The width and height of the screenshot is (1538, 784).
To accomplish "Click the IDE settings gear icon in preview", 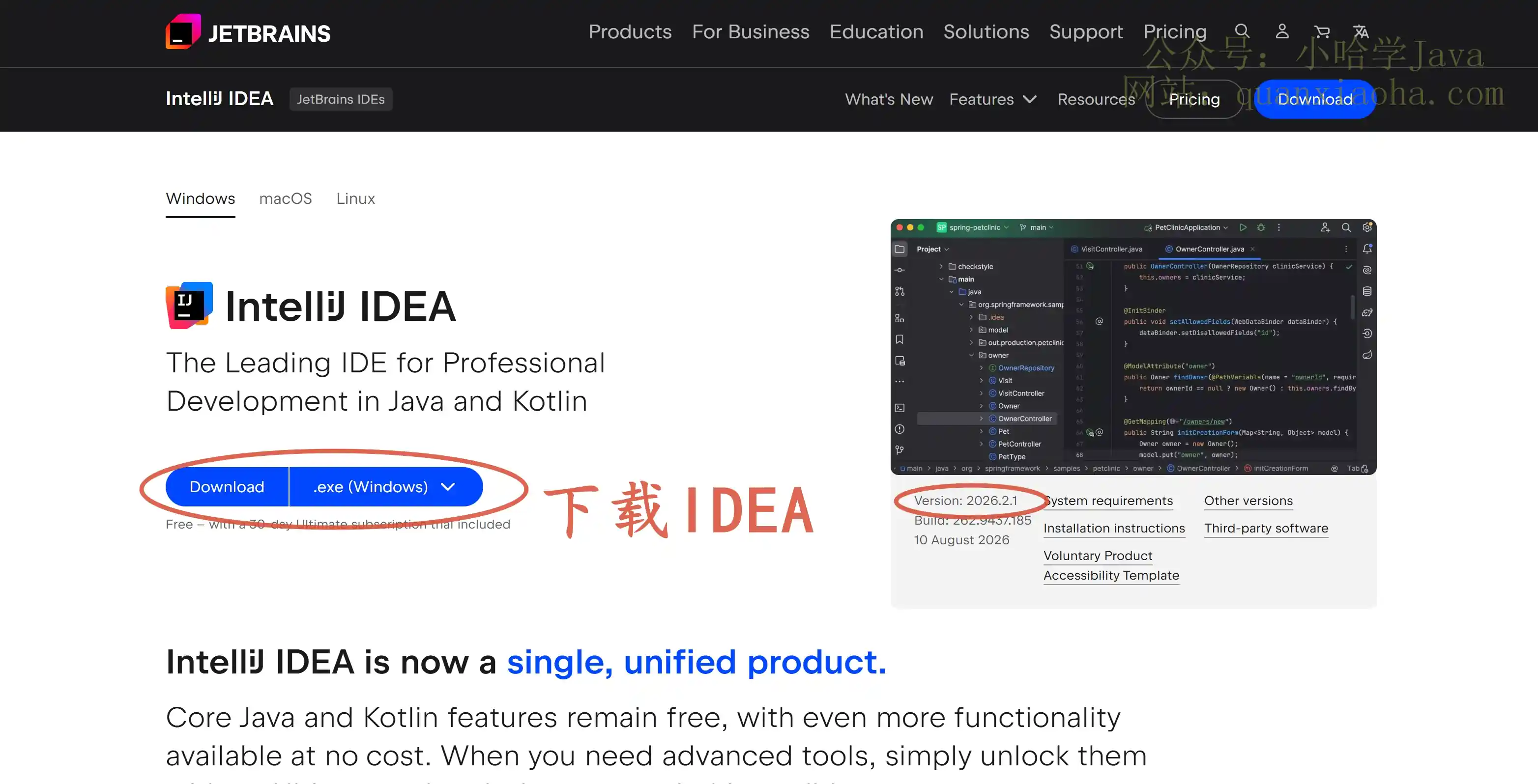I will point(1366,227).
